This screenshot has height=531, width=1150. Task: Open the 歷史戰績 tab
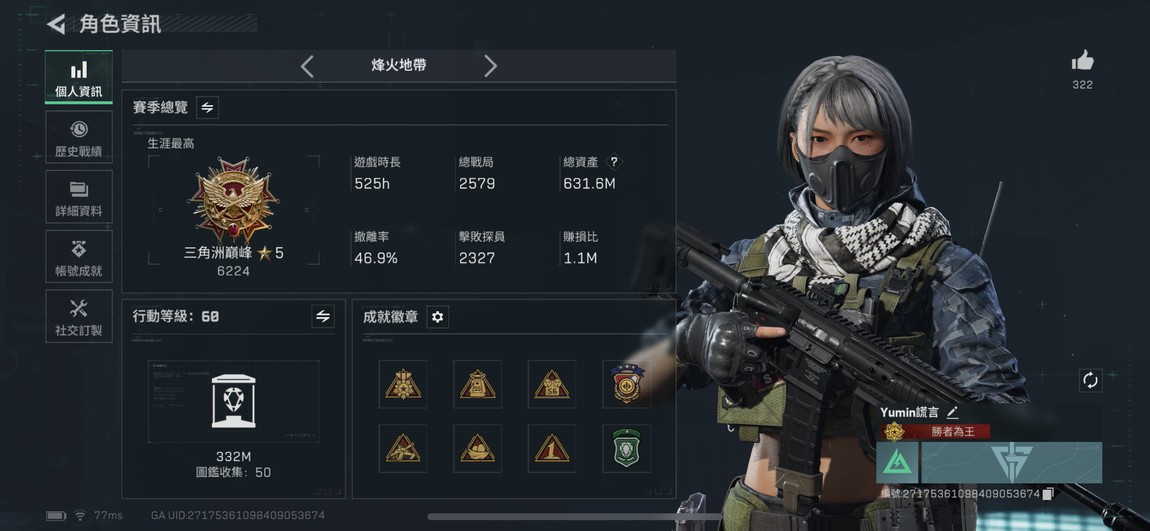coord(78,137)
